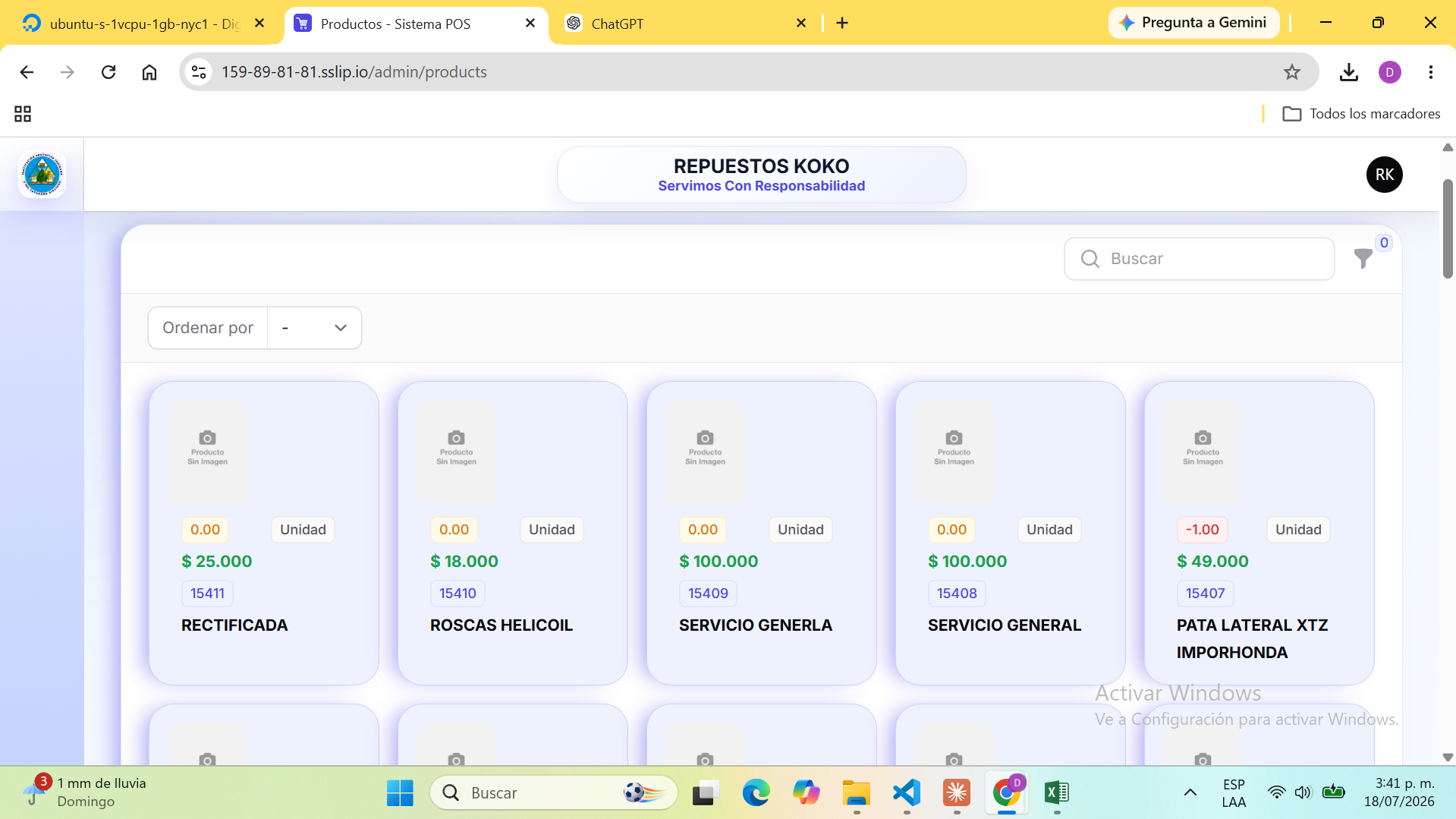Show hidden system tray icons
The width and height of the screenshot is (1456, 819).
point(1190,793)
